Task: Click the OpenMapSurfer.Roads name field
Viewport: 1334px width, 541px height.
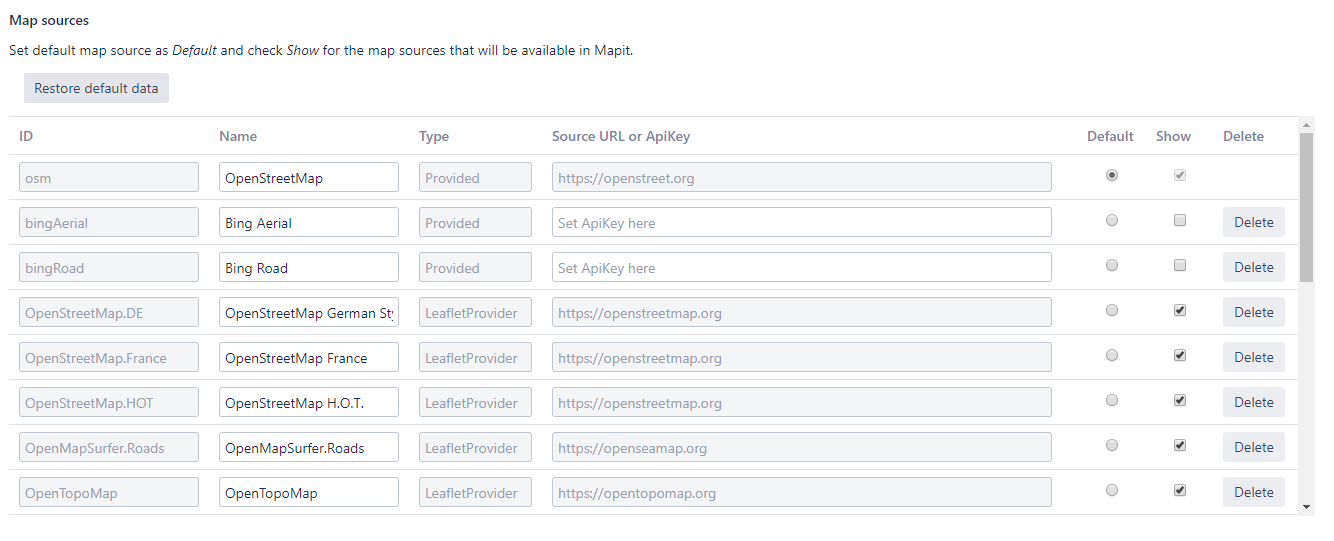Action: coord(308,448)
